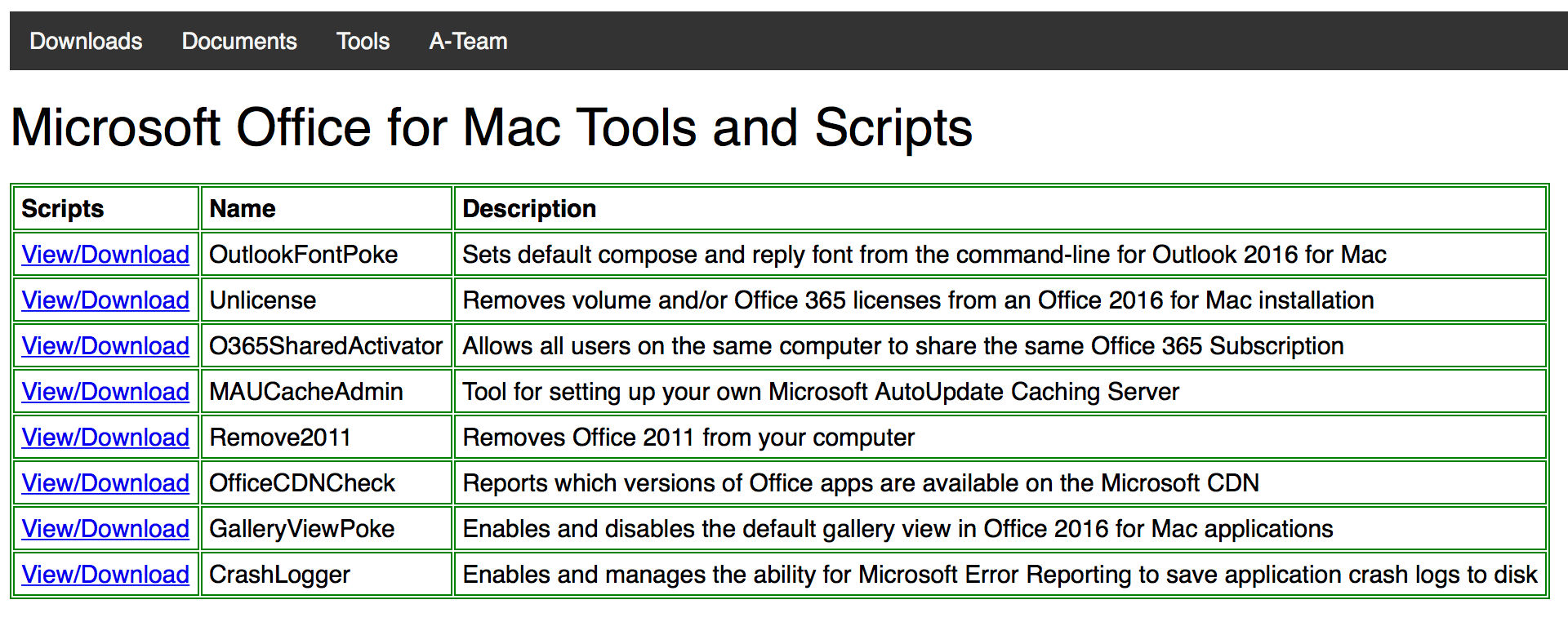
Task: Click the OutlookFontPoke name cell
Action: [x=327, y=255]
